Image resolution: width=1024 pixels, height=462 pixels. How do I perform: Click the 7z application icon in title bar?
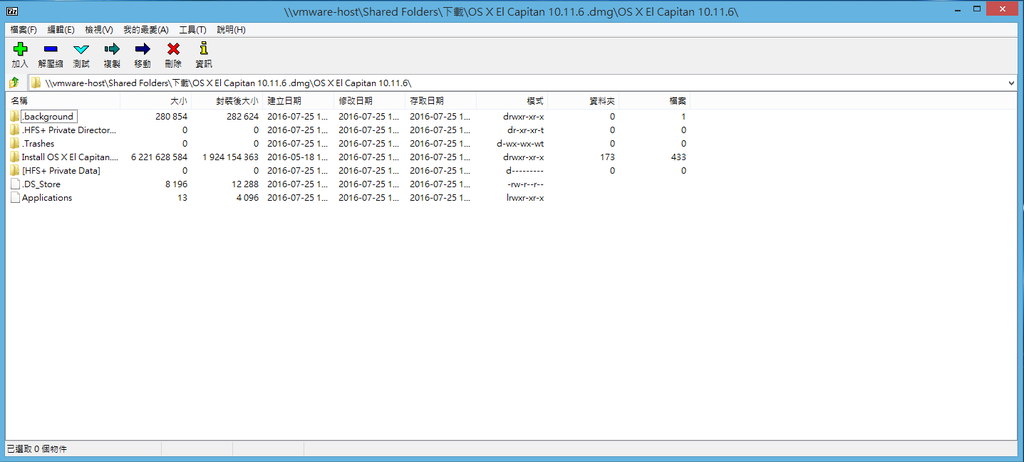[x=12, y=11]
